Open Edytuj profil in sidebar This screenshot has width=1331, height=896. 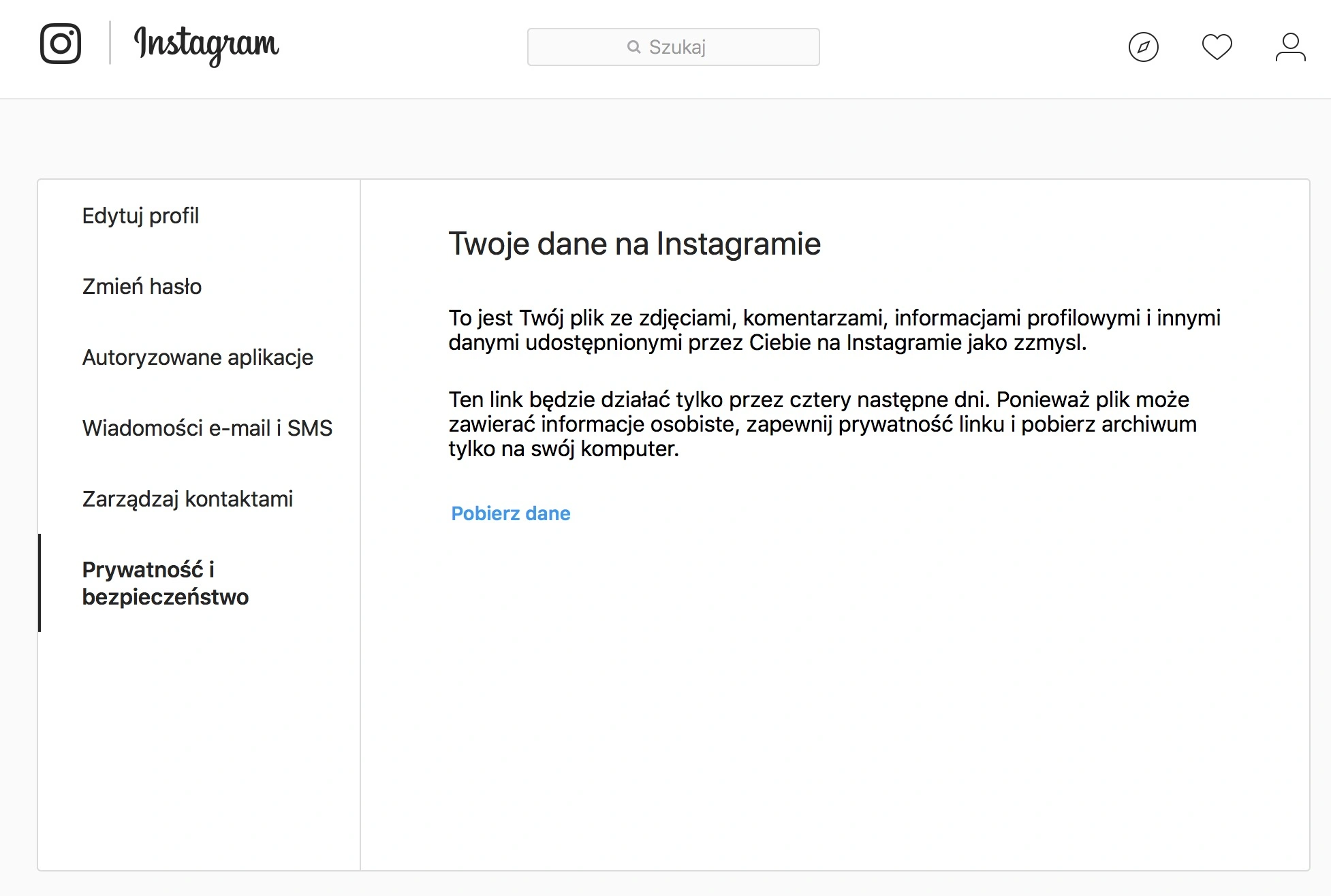tap(140, 216)
